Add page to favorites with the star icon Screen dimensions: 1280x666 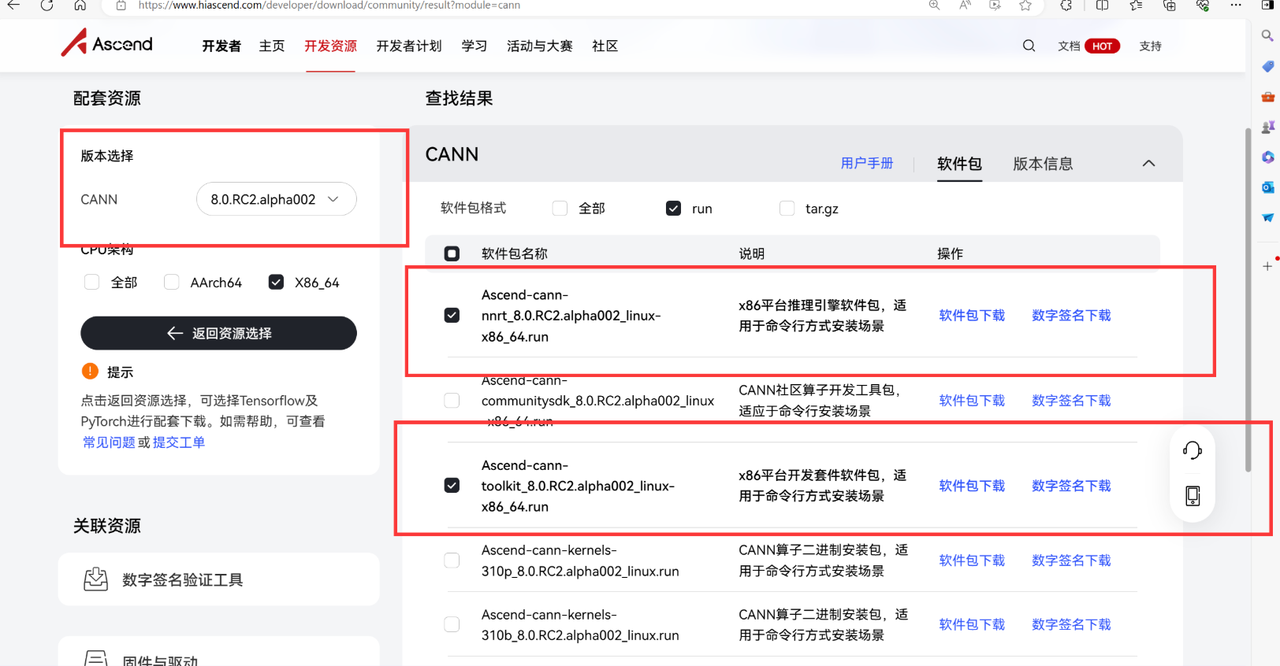click(1025, 5)
